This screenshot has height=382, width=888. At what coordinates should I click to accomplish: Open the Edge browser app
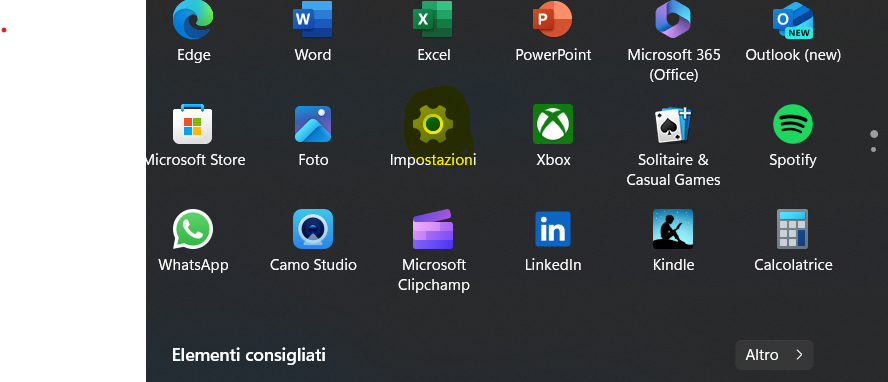click(193, 20)
